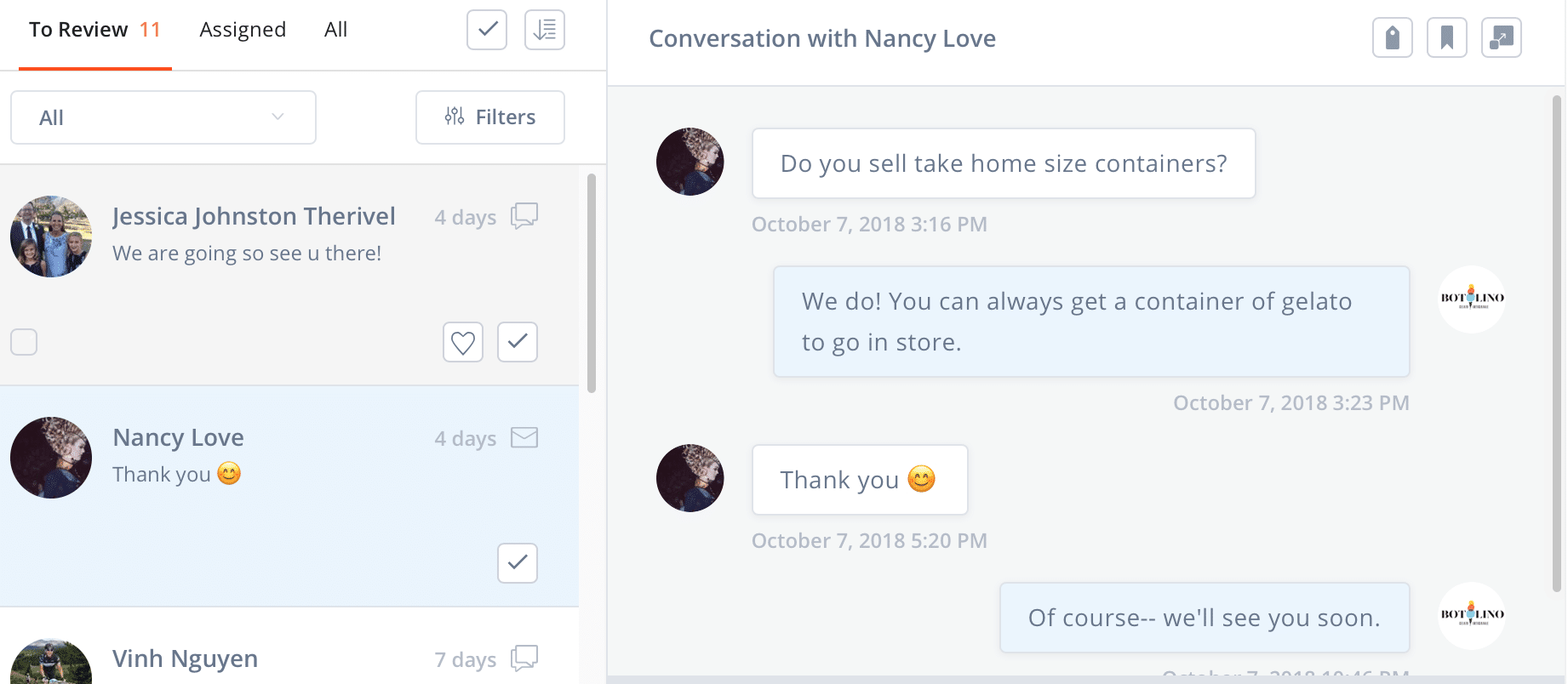
Task: Switch to the To Review tab
Action: (94, 31)
